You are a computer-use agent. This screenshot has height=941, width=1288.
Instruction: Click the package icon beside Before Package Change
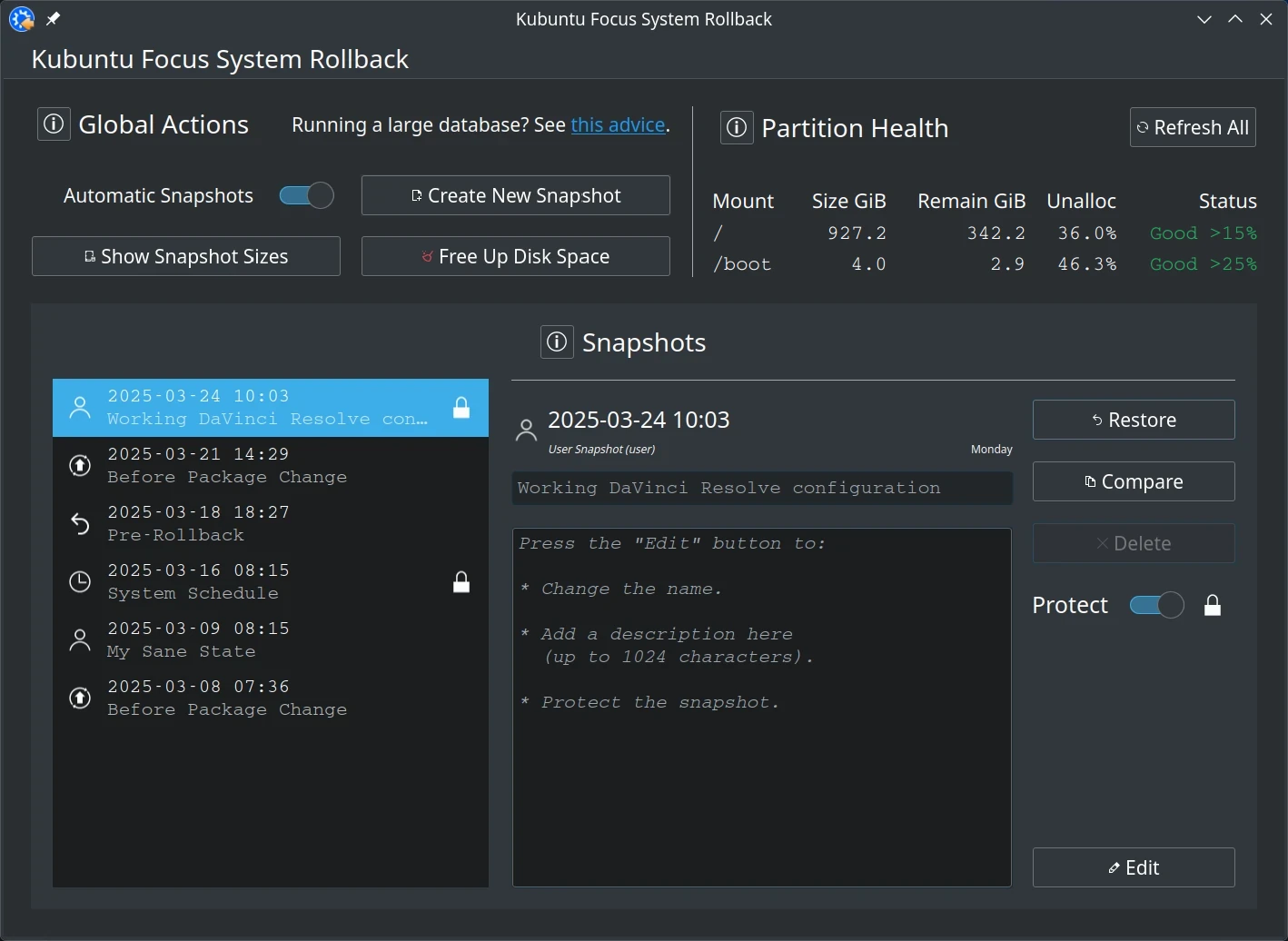[80, 465]
